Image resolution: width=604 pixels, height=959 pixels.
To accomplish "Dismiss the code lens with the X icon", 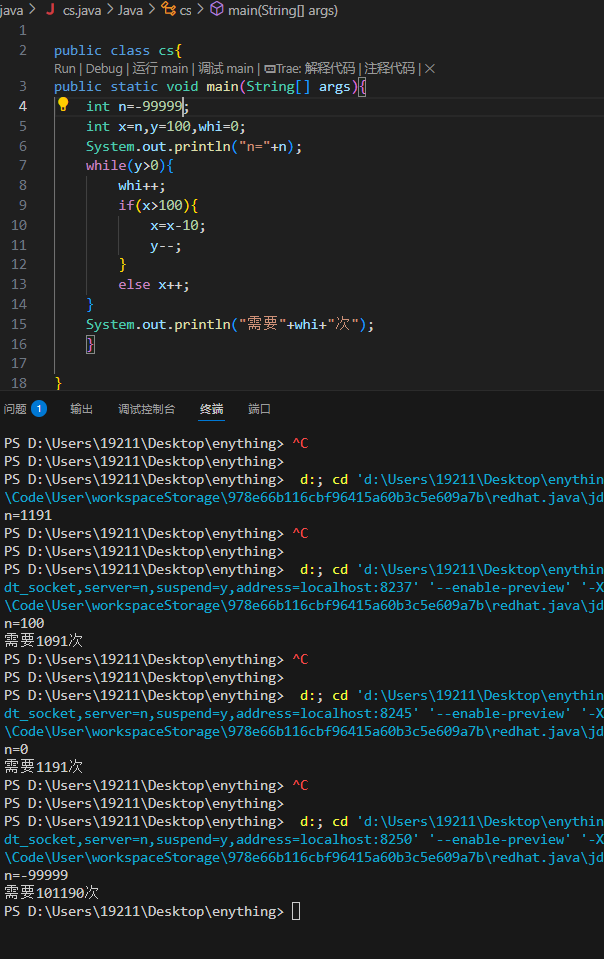I will 430,68.
